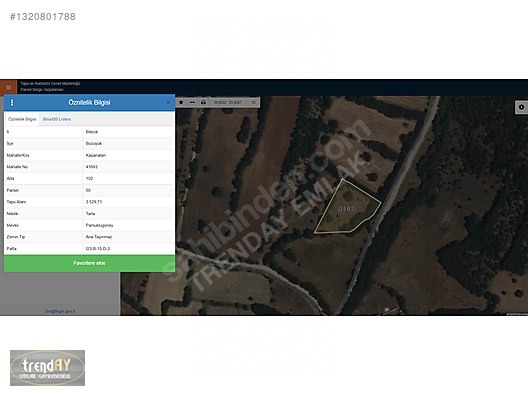This screenshot has width=528, height=396.
Task: Select the Bozüyük district value
Action: (x=94, y=143)
